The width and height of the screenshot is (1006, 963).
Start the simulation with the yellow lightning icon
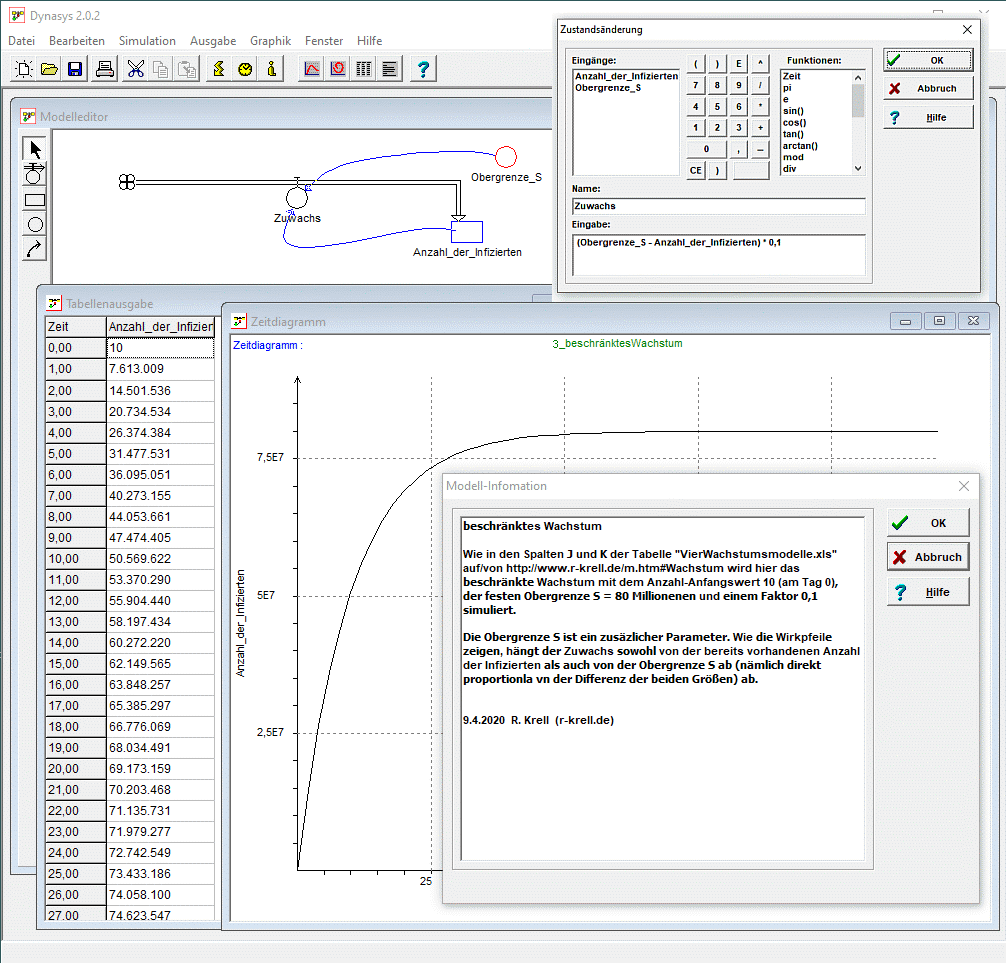click(218, 69)
